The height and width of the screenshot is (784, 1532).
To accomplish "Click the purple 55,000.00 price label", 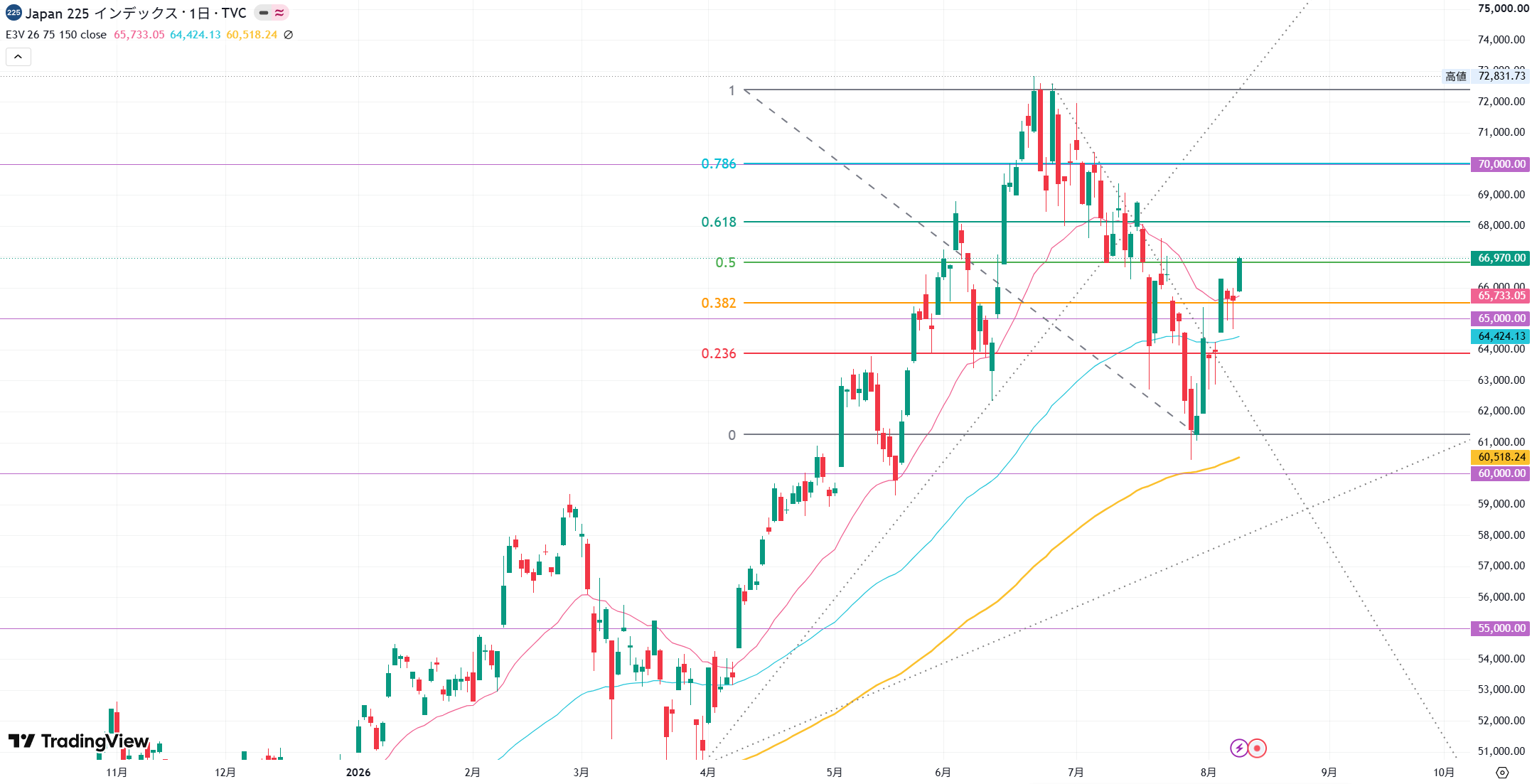I will click(x=1501, y=628).
